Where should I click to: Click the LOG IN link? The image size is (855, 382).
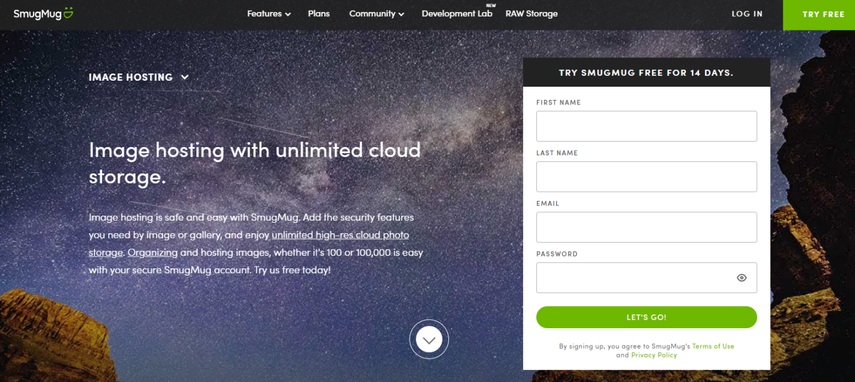click(x=747, y=14)
